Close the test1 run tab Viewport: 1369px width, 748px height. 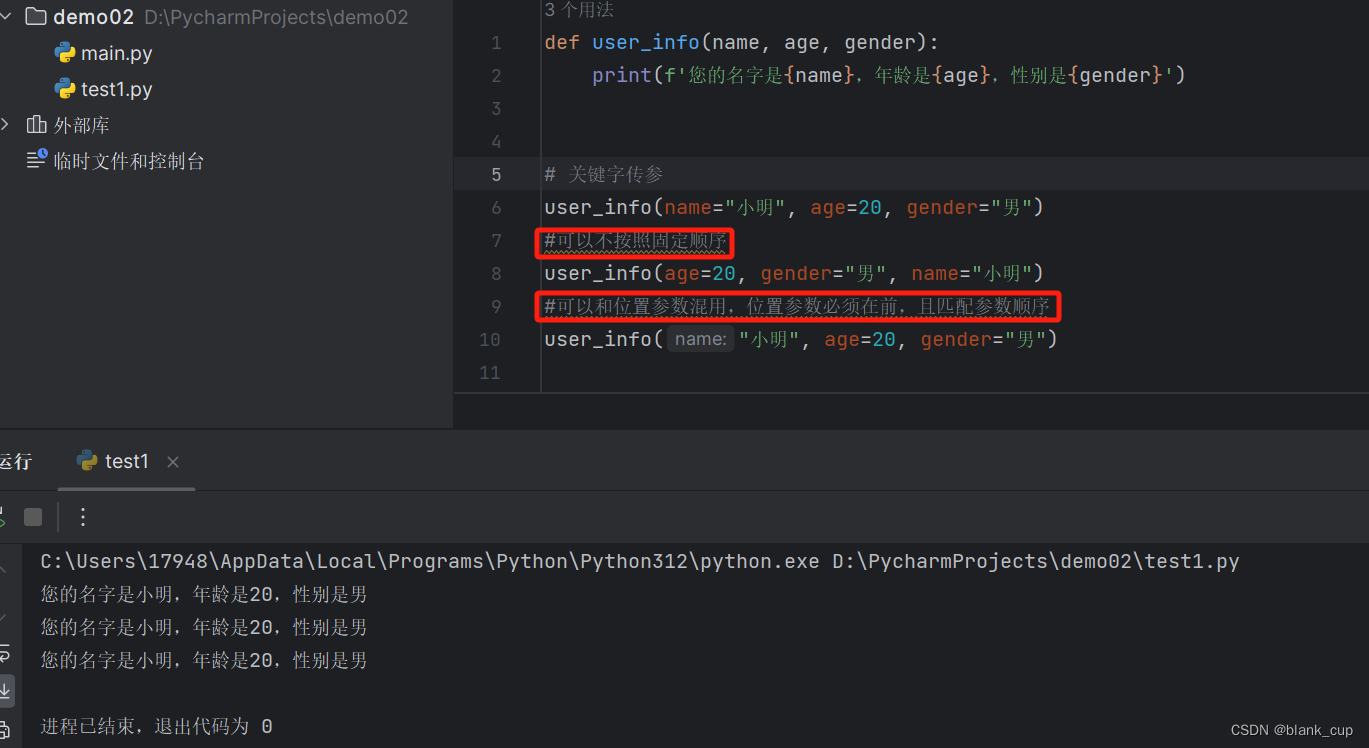point(172,462)
